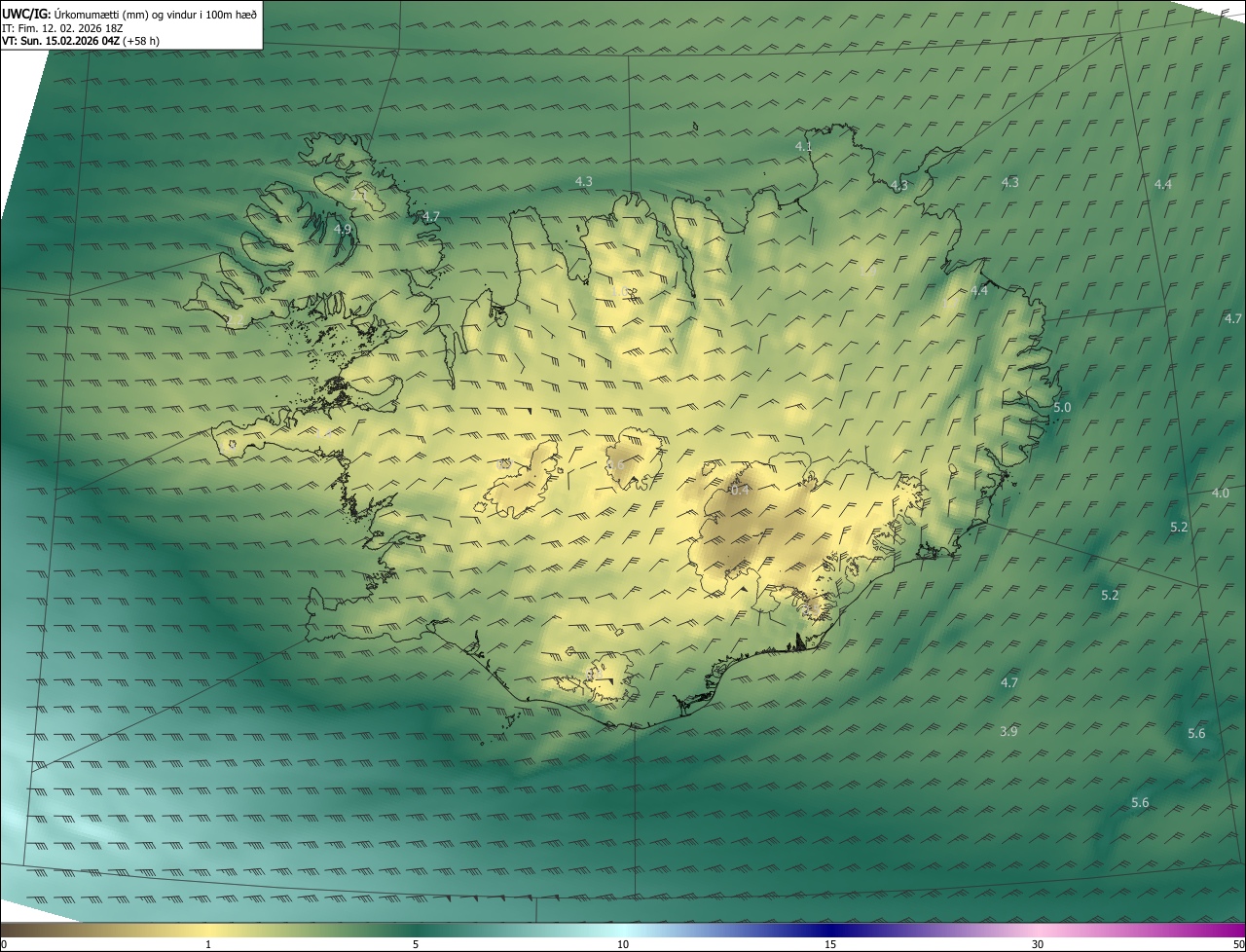The height and width of the screenshot is (952, 1246).
Task: Click the 4.9 value over the Westfjords
Action: pos(342,229)
